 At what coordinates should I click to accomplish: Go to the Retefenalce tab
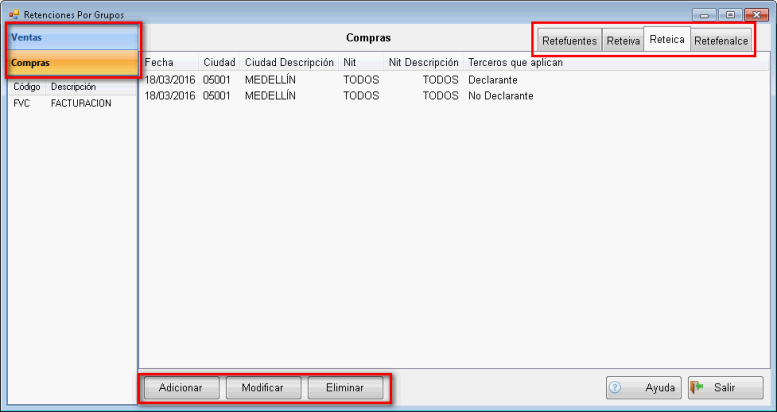tap(720, 41)
